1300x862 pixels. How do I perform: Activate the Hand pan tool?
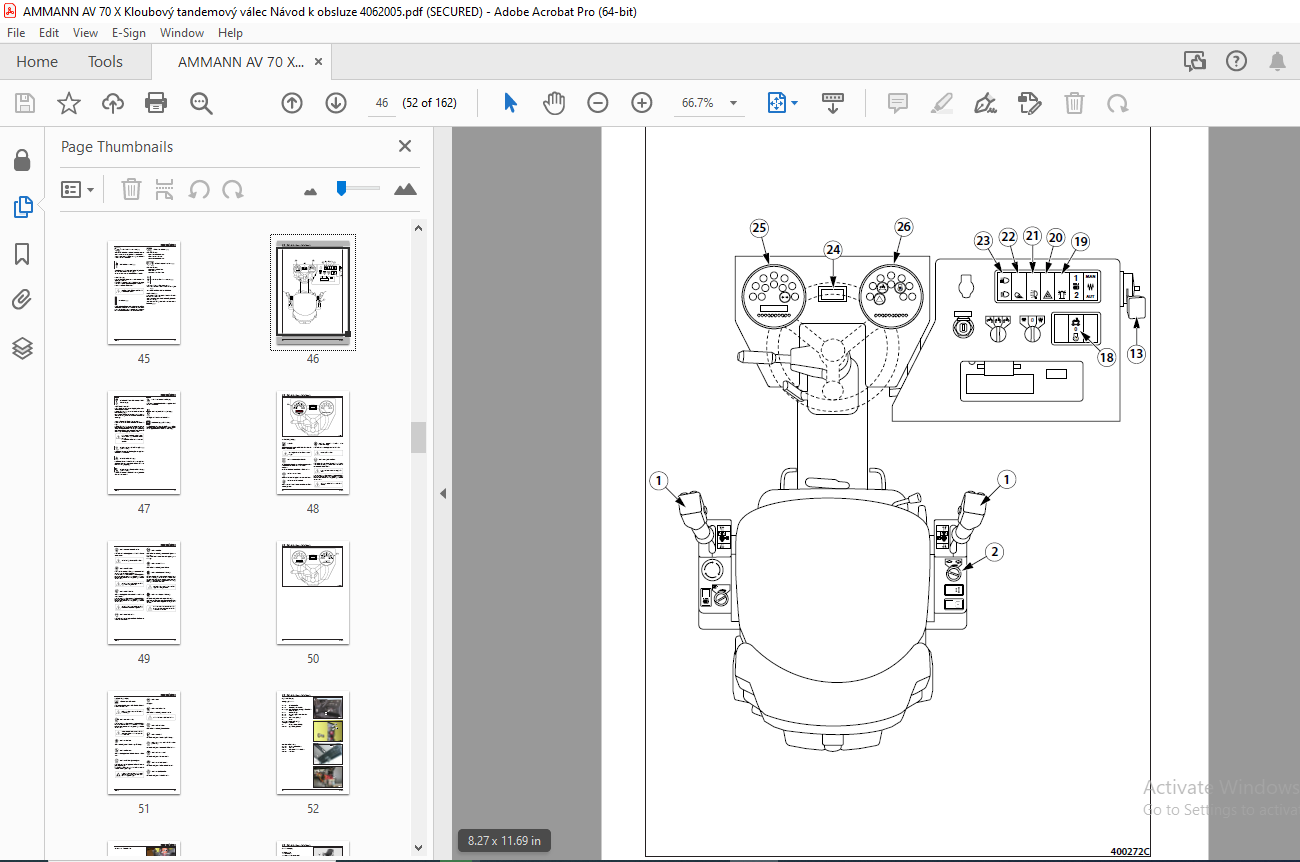(554, 103)
